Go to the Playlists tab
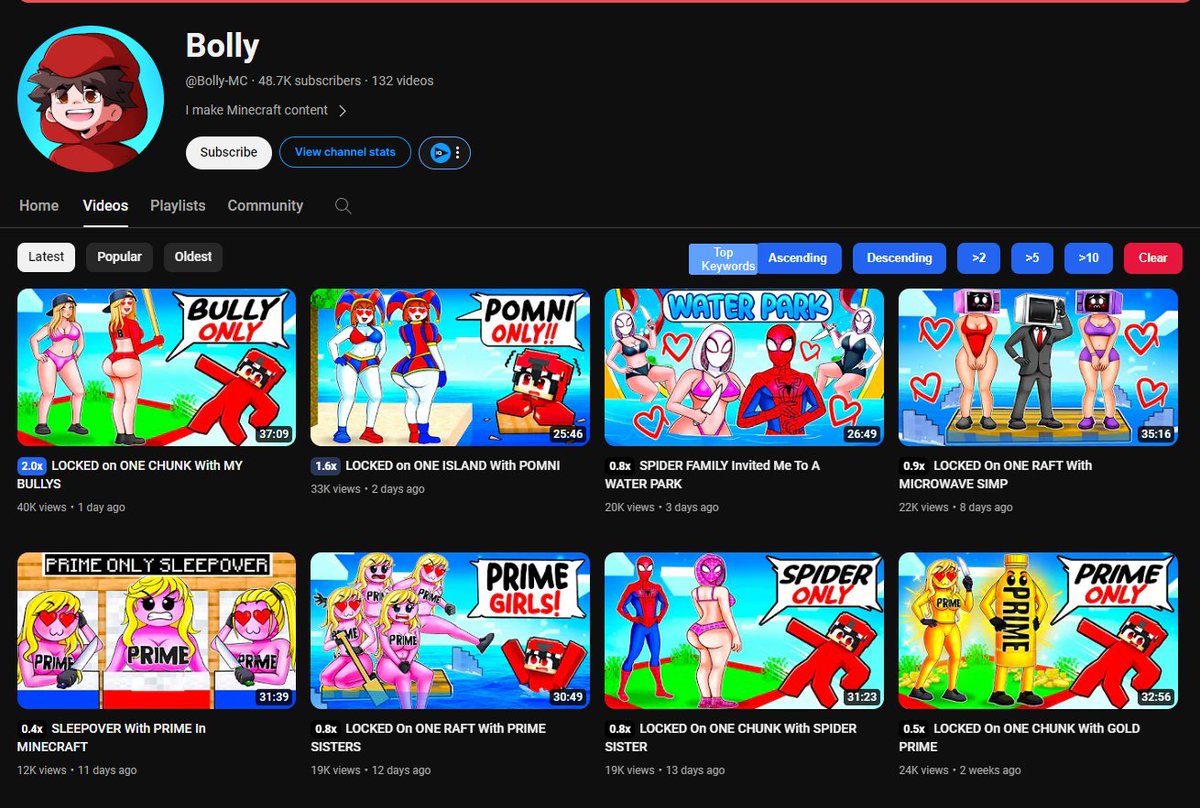This screenshot has width=1200, height=808. click(178, 206)
